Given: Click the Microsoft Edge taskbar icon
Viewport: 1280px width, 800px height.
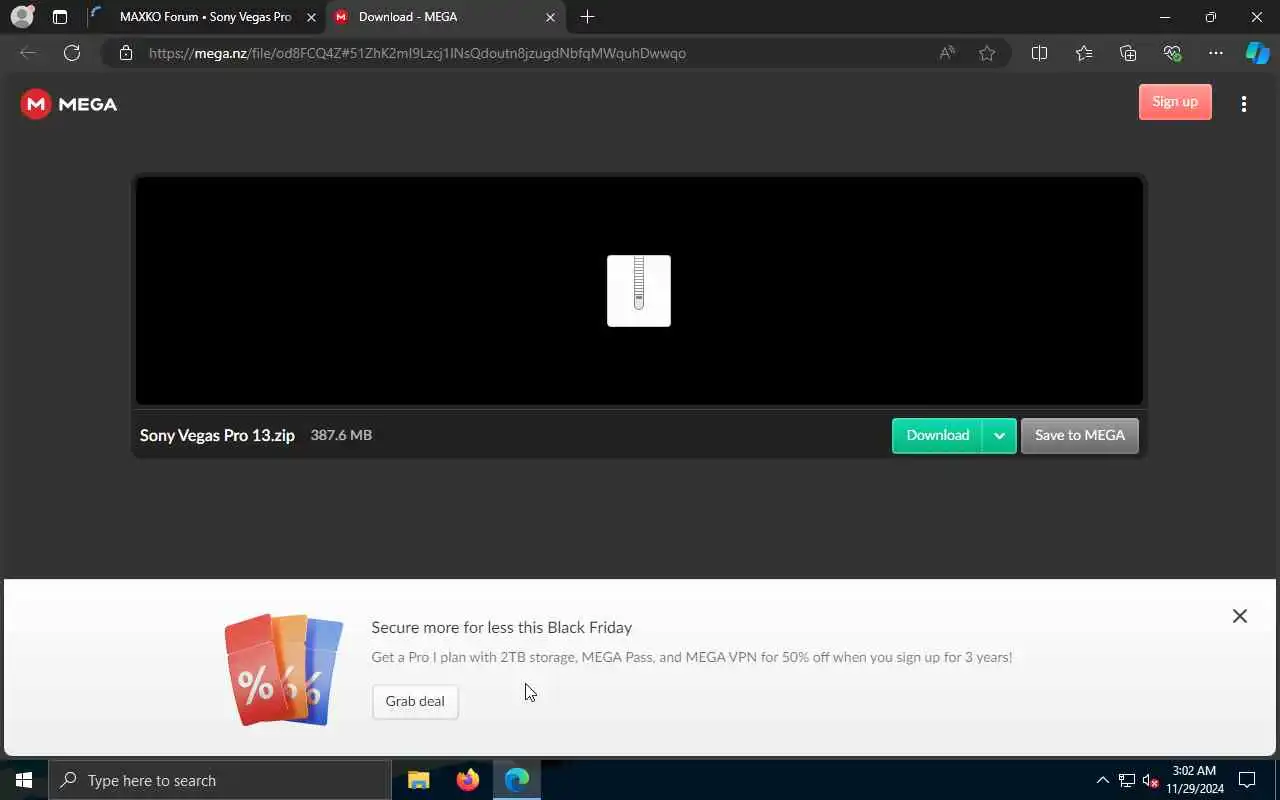Looking at the screenshot, I should (x=517, y=780).
